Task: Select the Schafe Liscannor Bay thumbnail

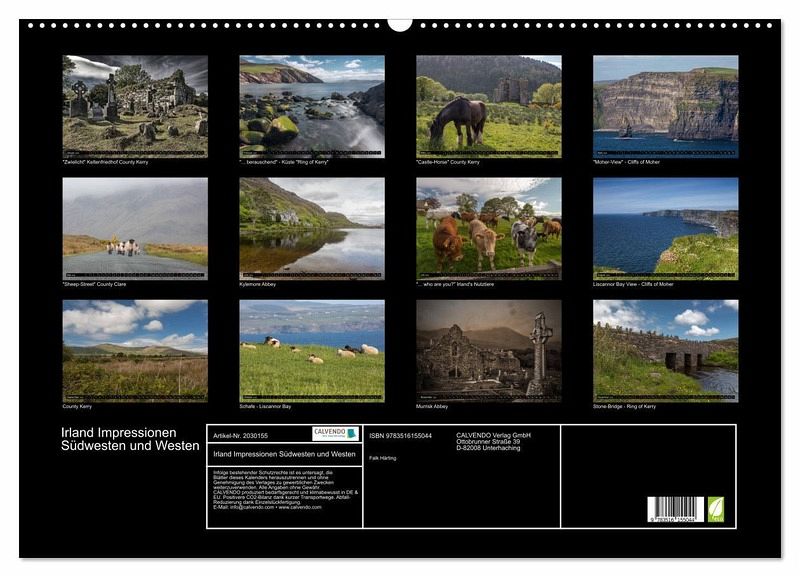Action: (312, 350)
